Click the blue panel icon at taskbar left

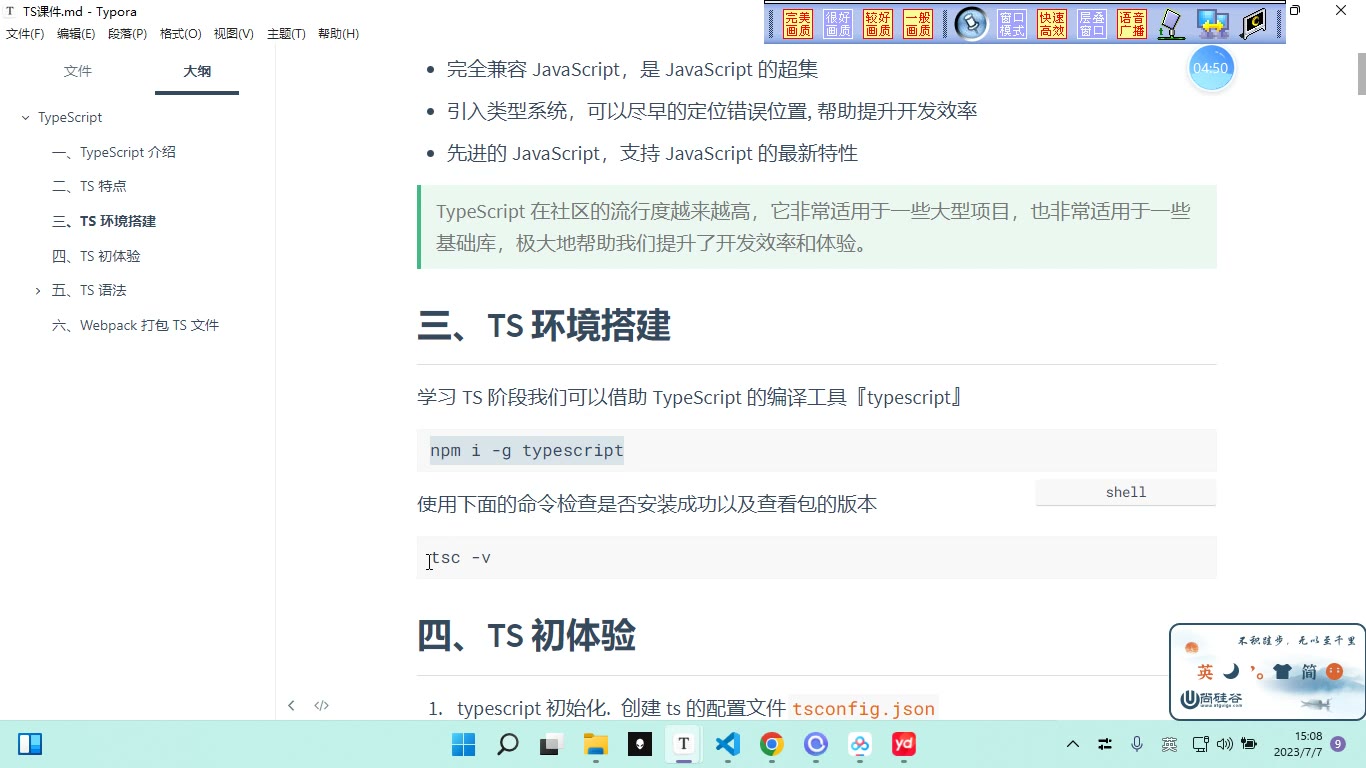click(x=30, y=744)
